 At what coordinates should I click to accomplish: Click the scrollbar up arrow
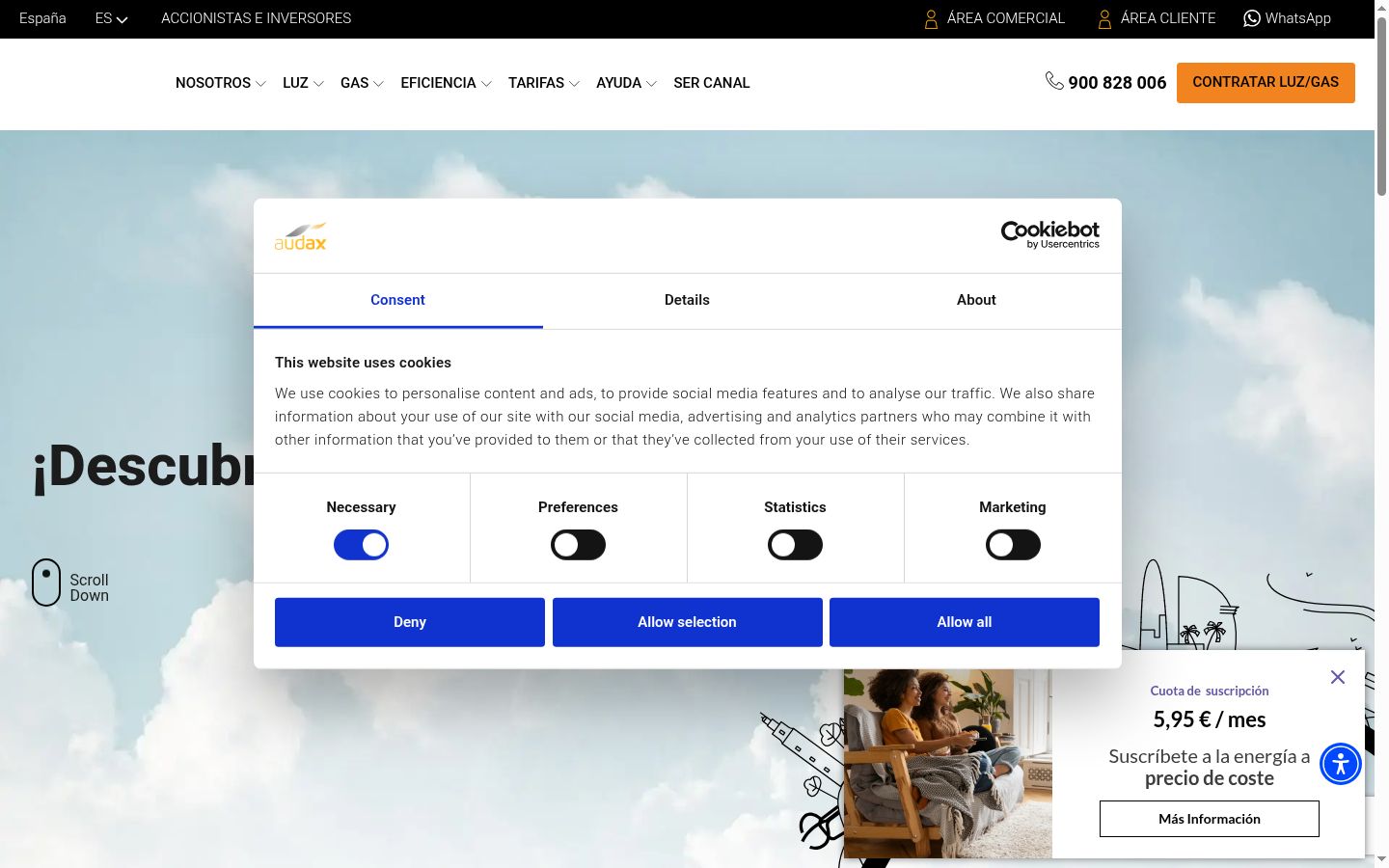tap(1381, 8)
